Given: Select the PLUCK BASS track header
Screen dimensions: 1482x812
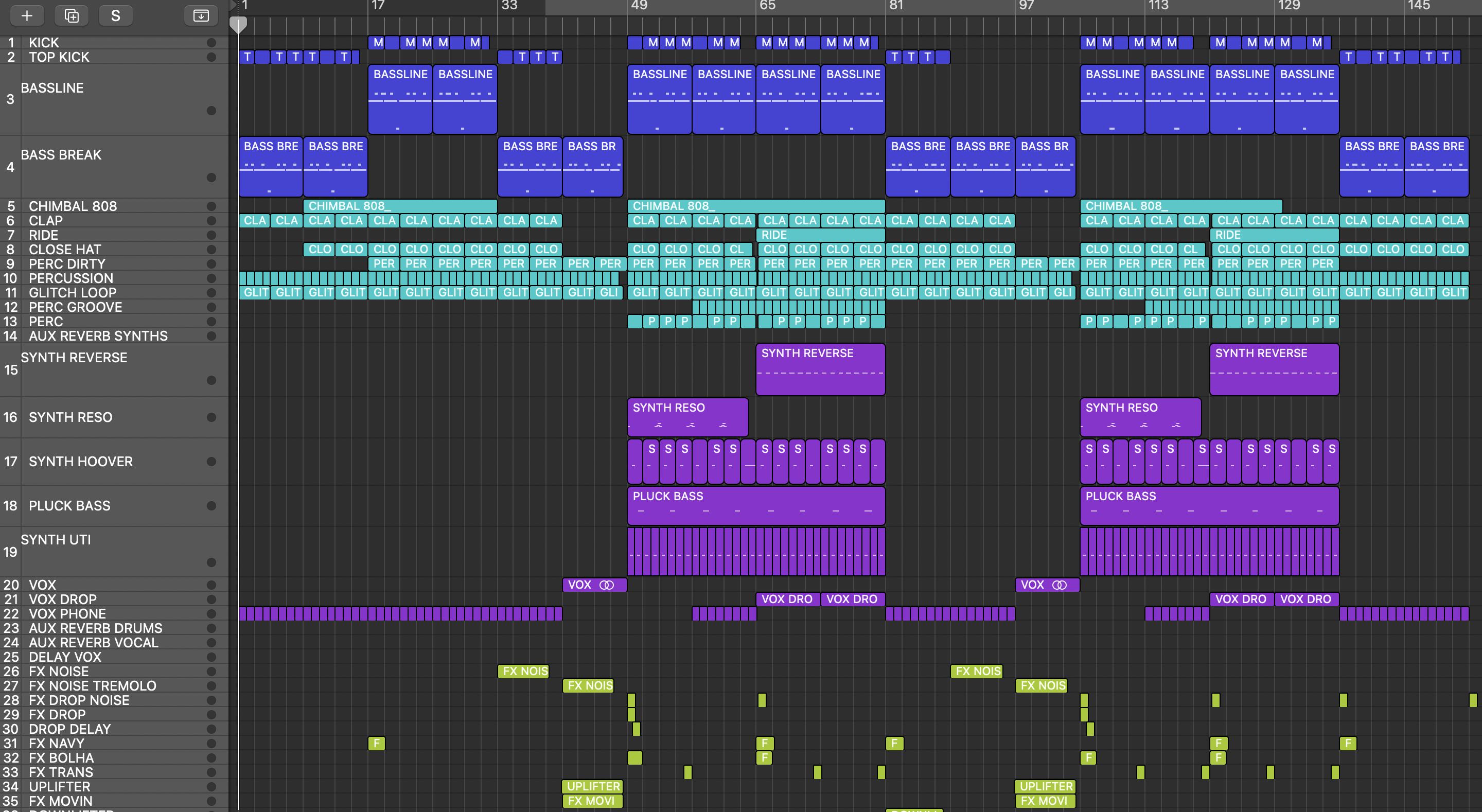Looking at the screenshot, I should [69, 506].
